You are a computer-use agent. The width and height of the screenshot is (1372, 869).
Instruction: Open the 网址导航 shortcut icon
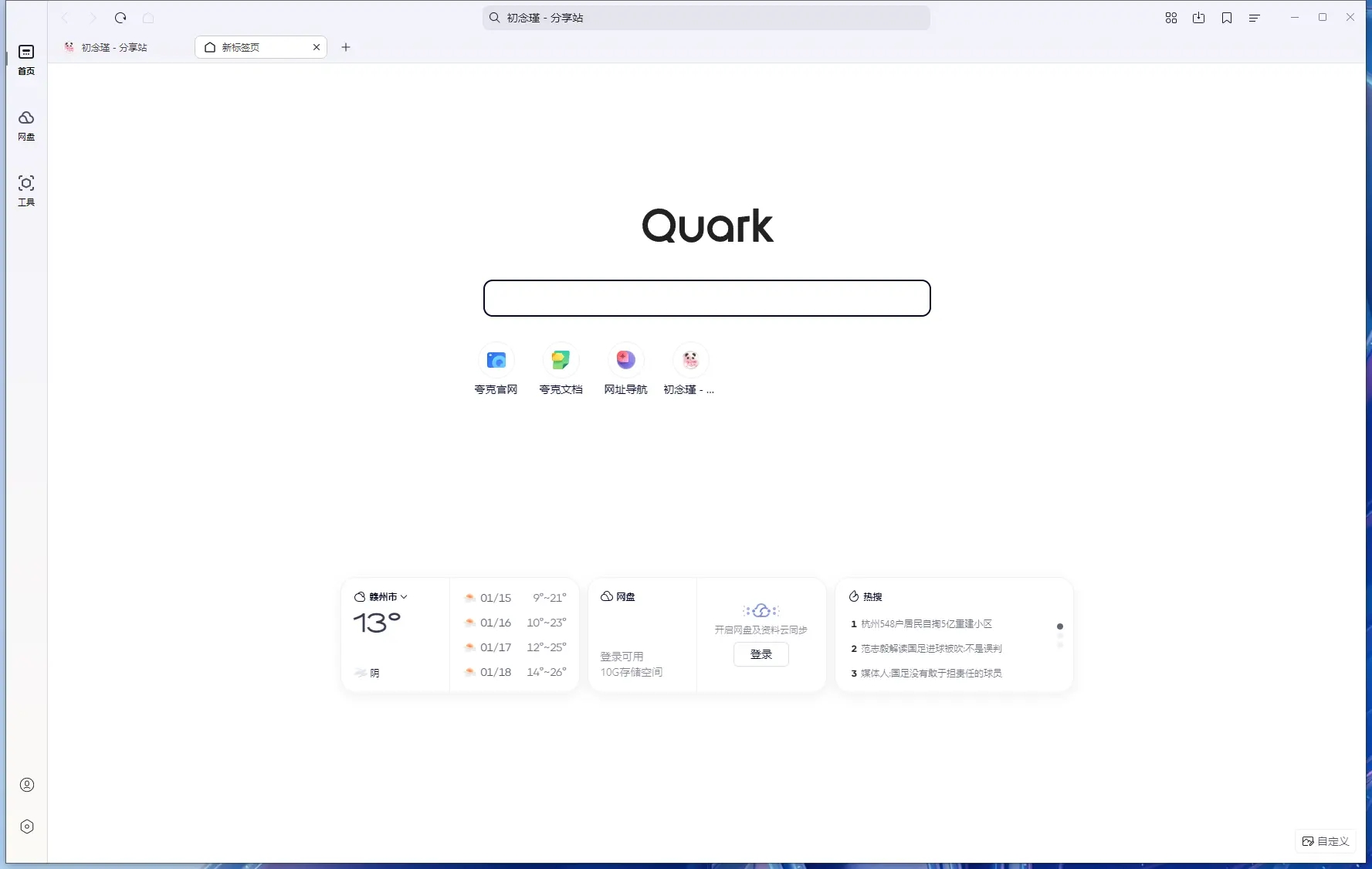tap(626, 360)
